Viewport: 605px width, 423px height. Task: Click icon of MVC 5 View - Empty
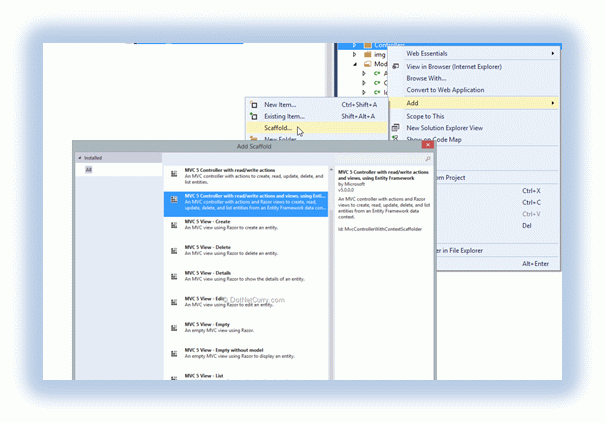click(x=174, y=328)
